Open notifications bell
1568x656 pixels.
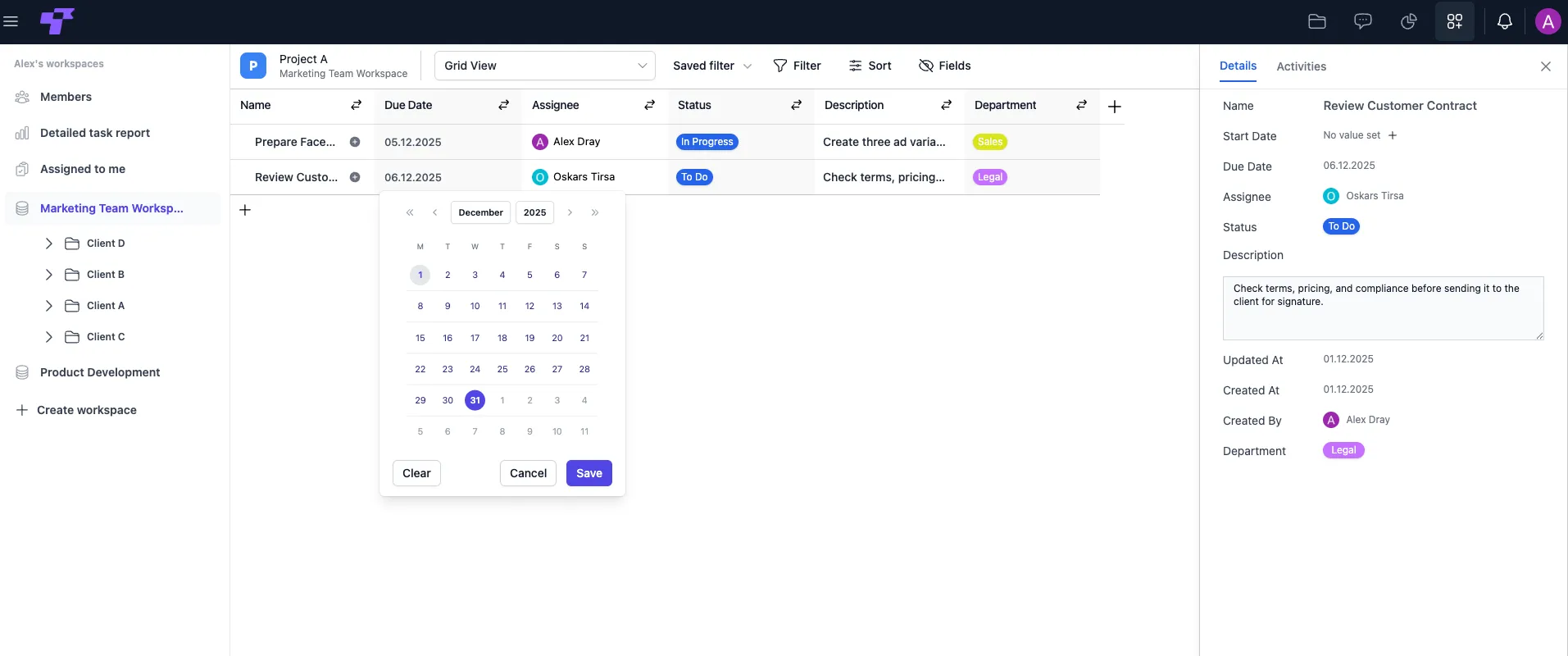1505,21
